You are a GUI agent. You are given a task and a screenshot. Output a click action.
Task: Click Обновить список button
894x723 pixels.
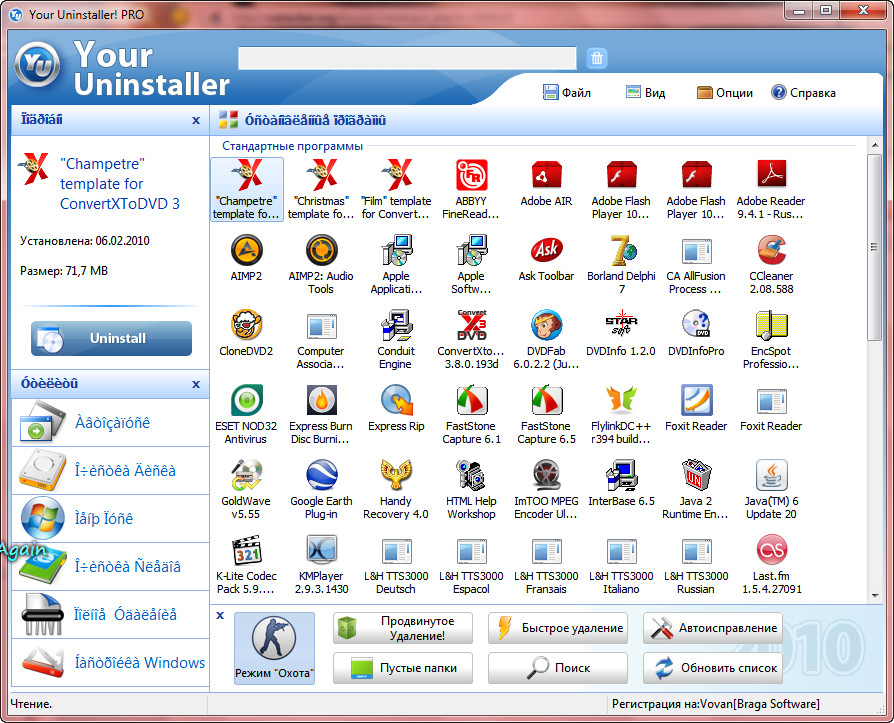(713, 668)
